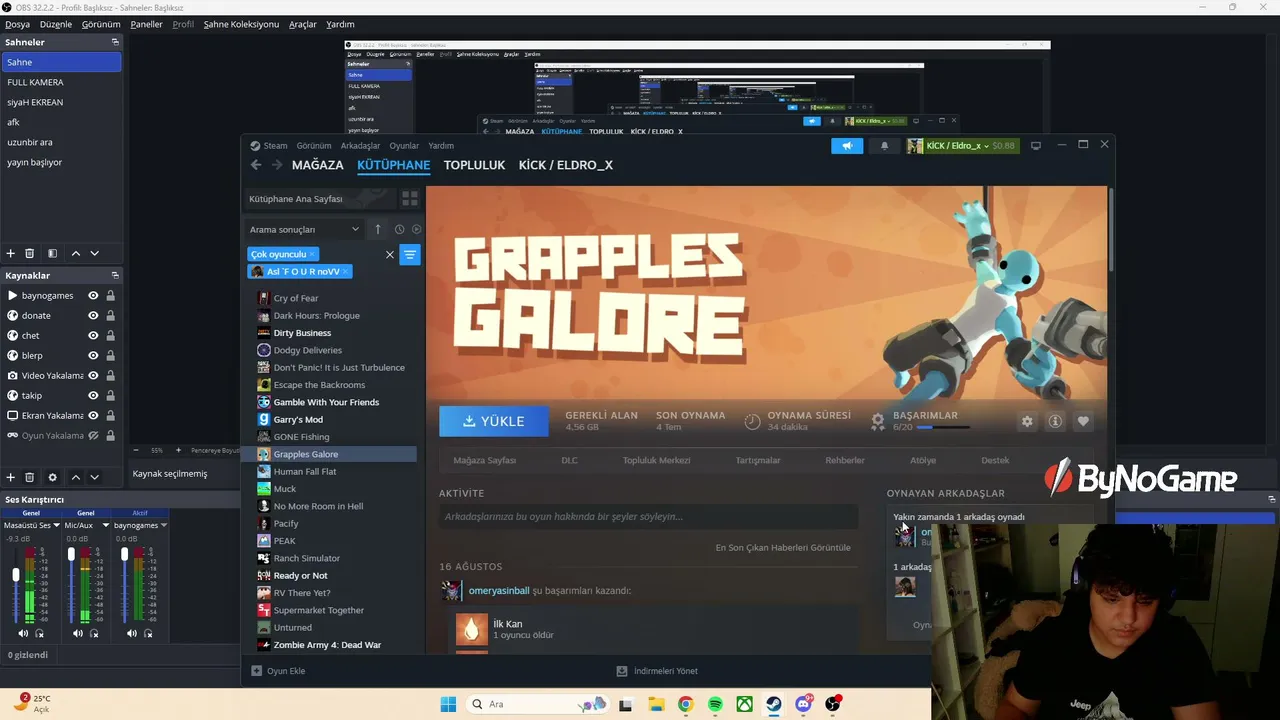Image resolution: width=1280 pixels, height=720 pixels.
Task: Clear all library search filters
Action: pyautogui.click(x=390, y=255)
